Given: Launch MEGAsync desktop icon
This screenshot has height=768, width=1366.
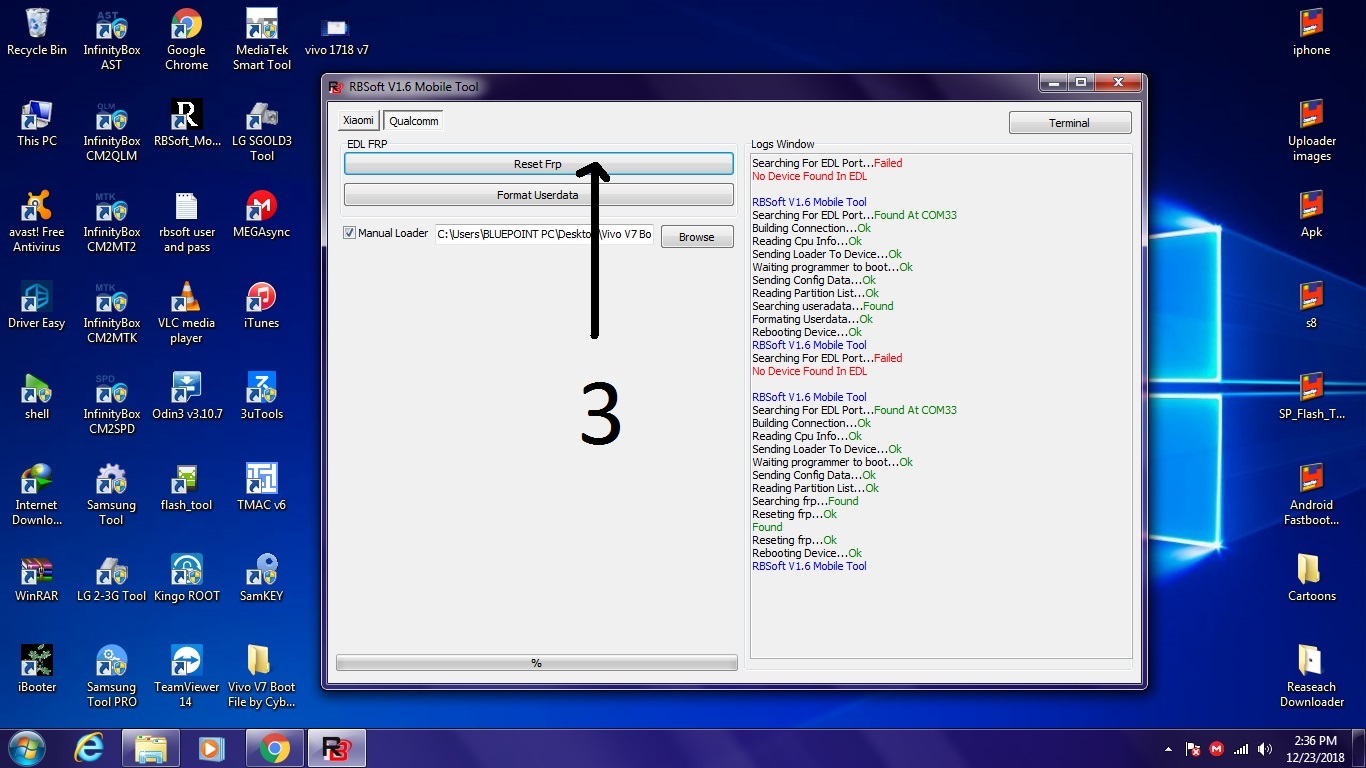Looking at the screenshot, I should pos(262,214).
